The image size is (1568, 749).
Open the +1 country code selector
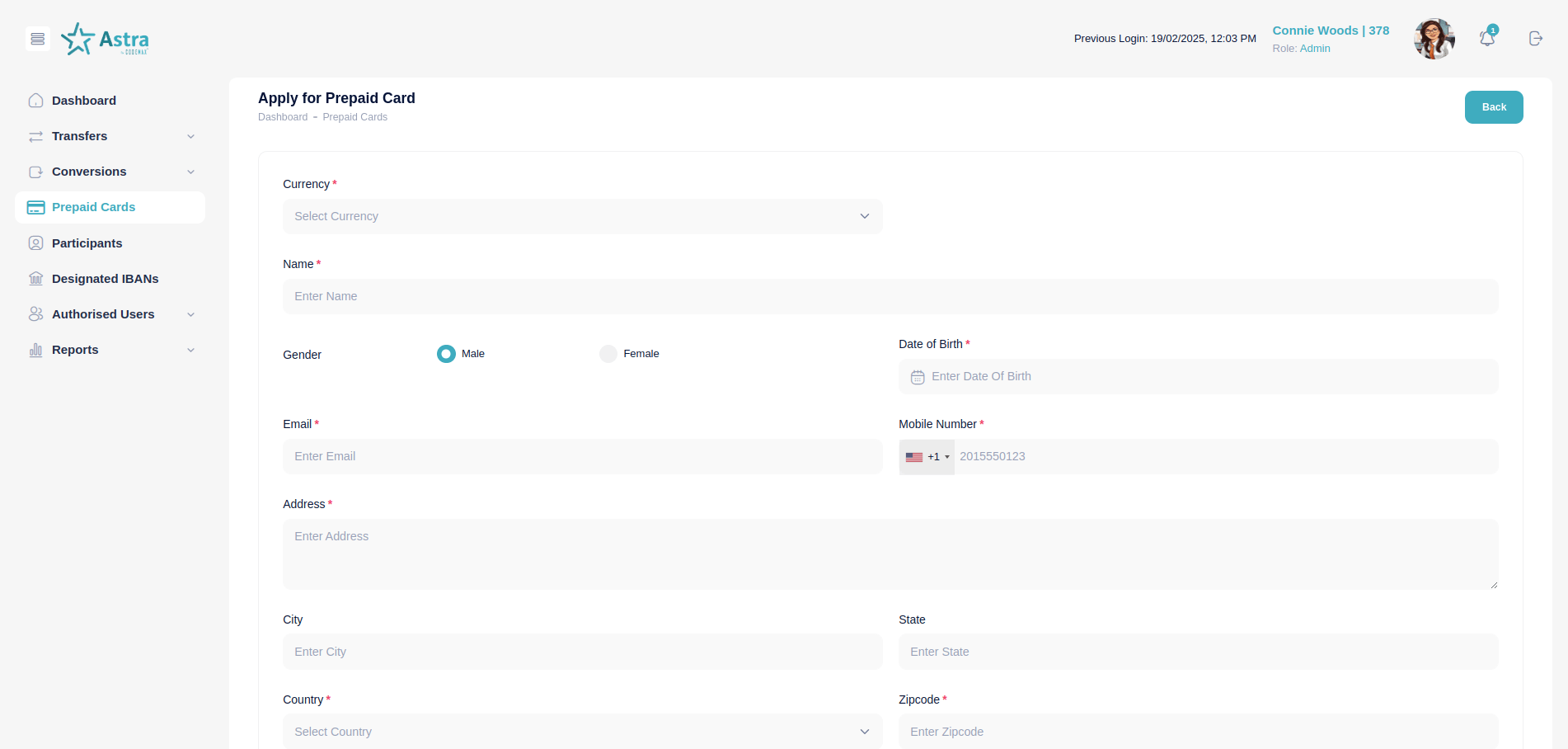[x=927, y=457]
